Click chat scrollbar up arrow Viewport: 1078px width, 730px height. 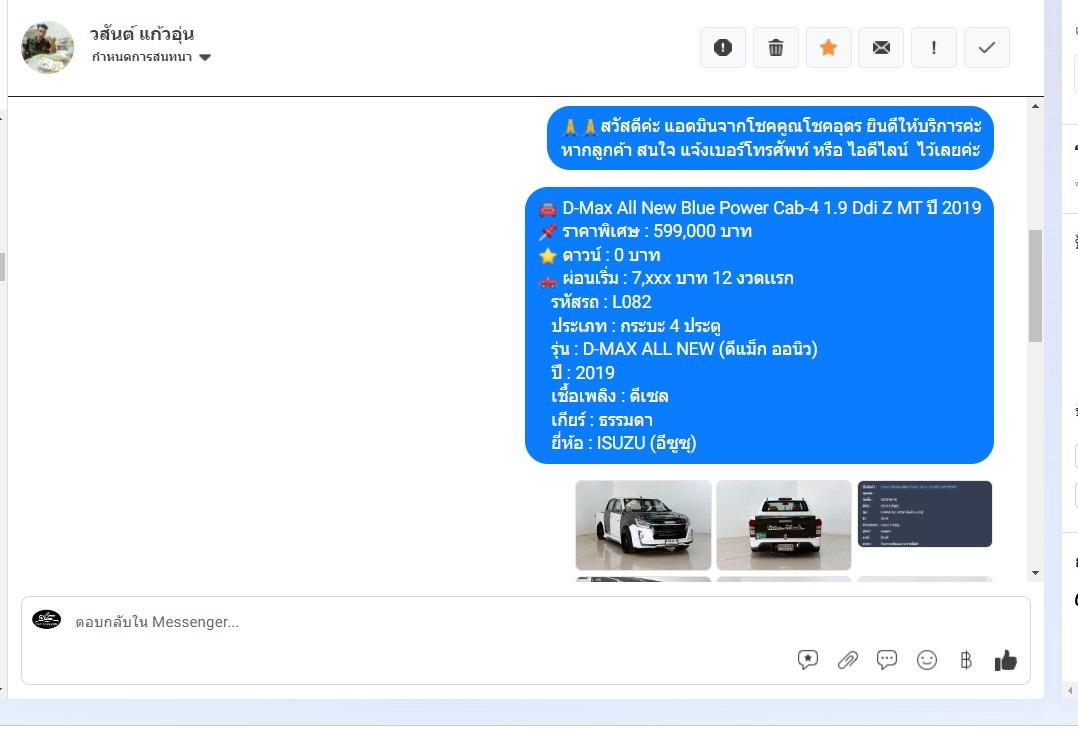(1035, 106)
